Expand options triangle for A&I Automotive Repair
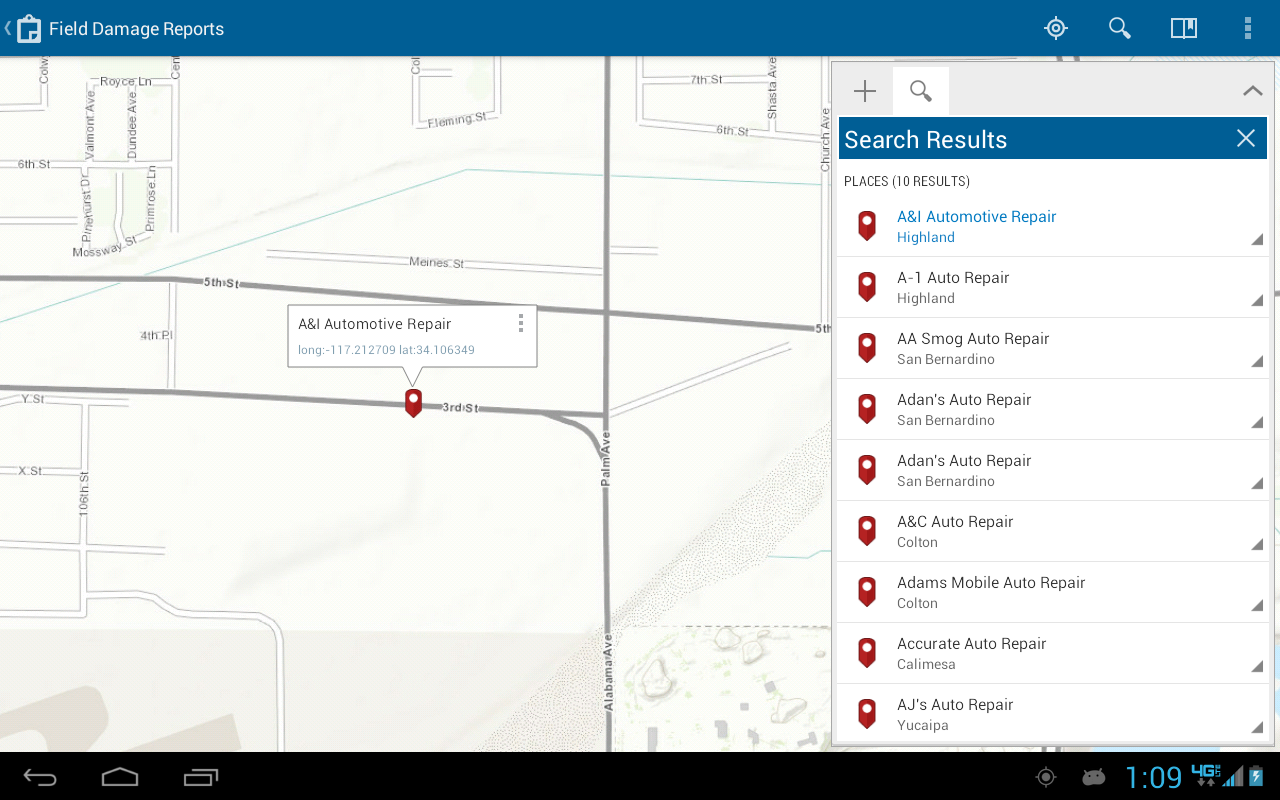1280x800 pixels. (1257, 240)
